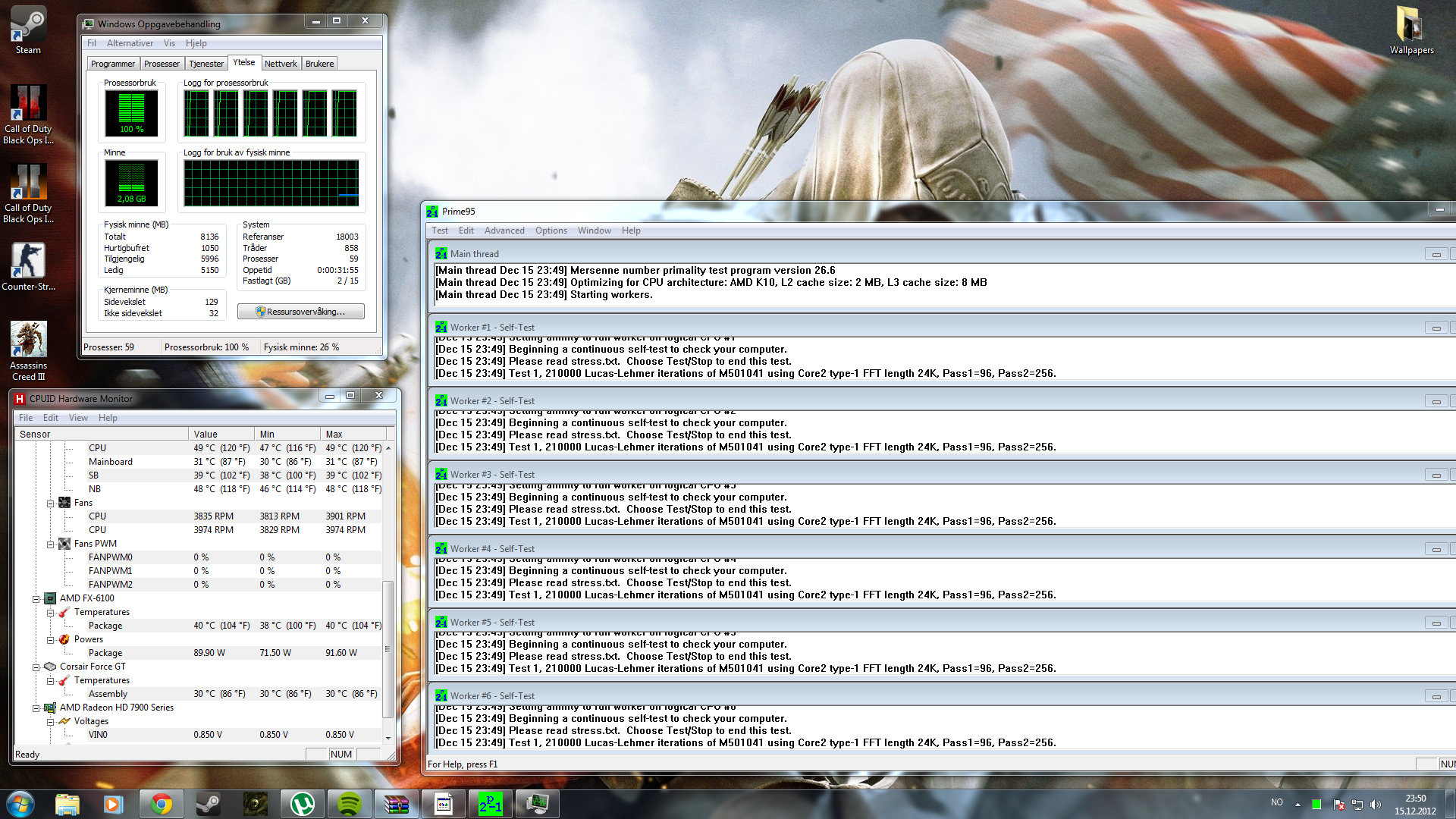Image resolution: width=1456 pixels, height=819 pixels.
Task: Click the AMD FX-6100 chip icon in HWMonitor
Action: click(x=50, y=598)
